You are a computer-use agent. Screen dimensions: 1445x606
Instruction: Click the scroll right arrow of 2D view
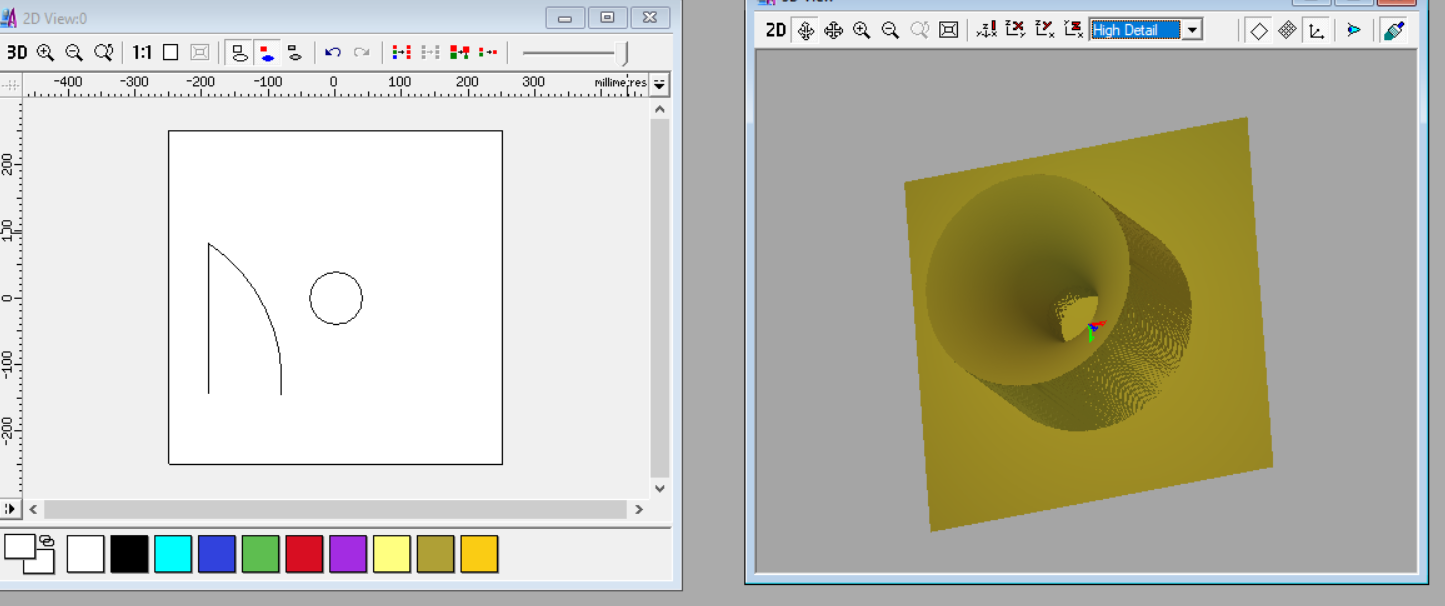pos(638,509)
